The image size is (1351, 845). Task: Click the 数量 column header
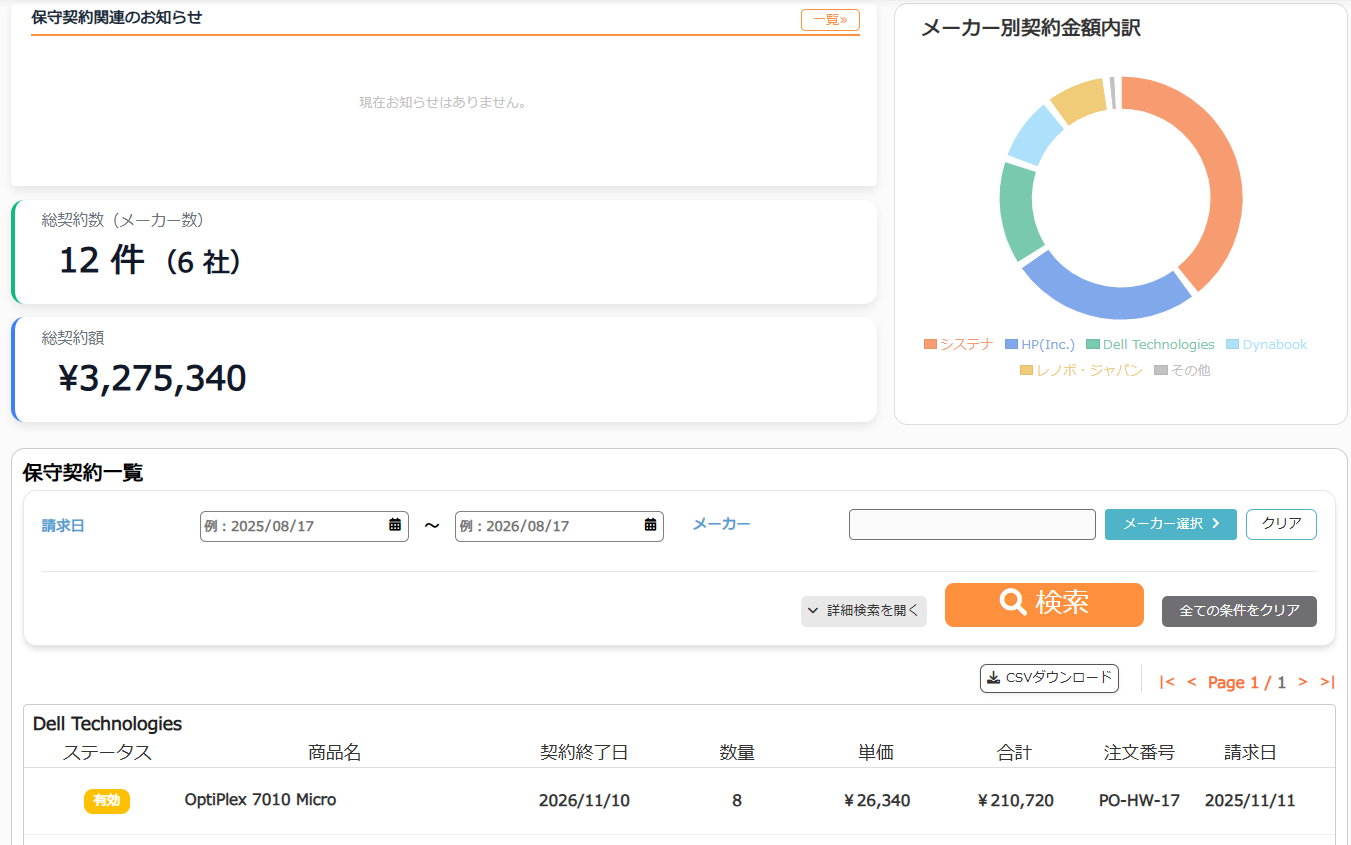(x=737, y=753)
